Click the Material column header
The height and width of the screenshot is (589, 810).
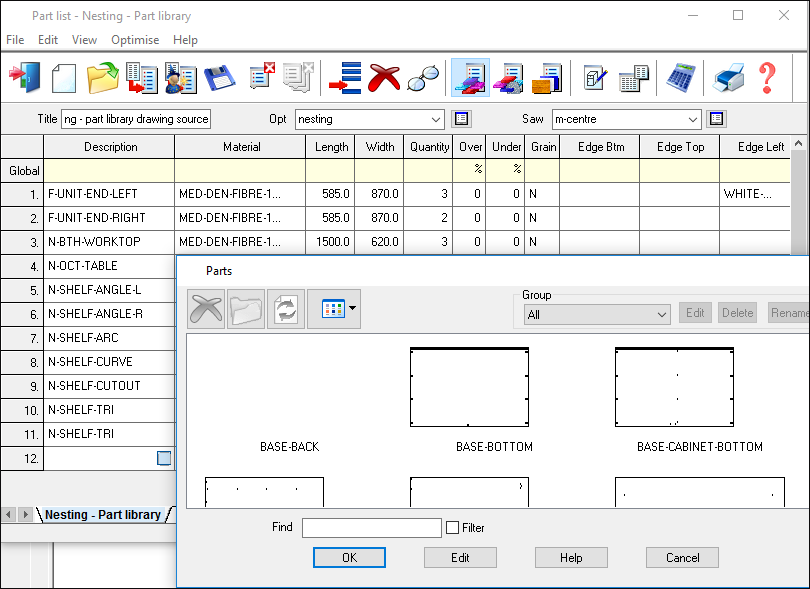240,147
